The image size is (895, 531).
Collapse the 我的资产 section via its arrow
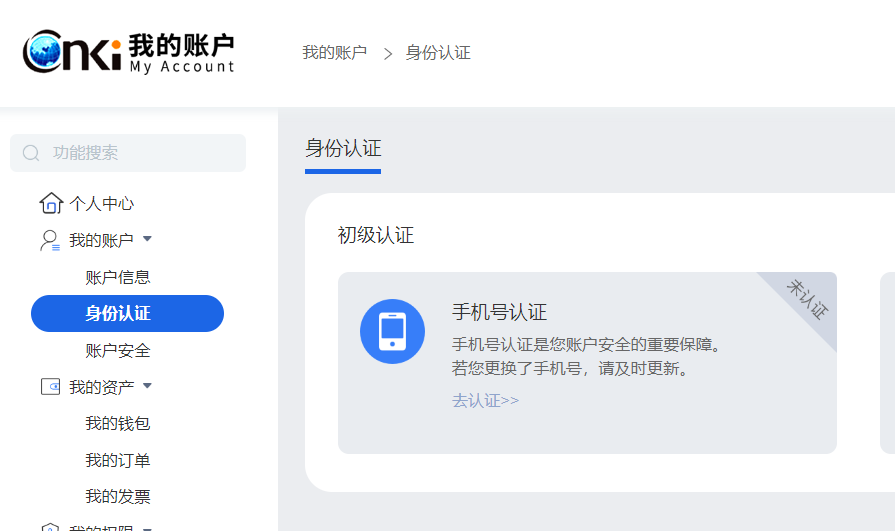pos(148,386)
